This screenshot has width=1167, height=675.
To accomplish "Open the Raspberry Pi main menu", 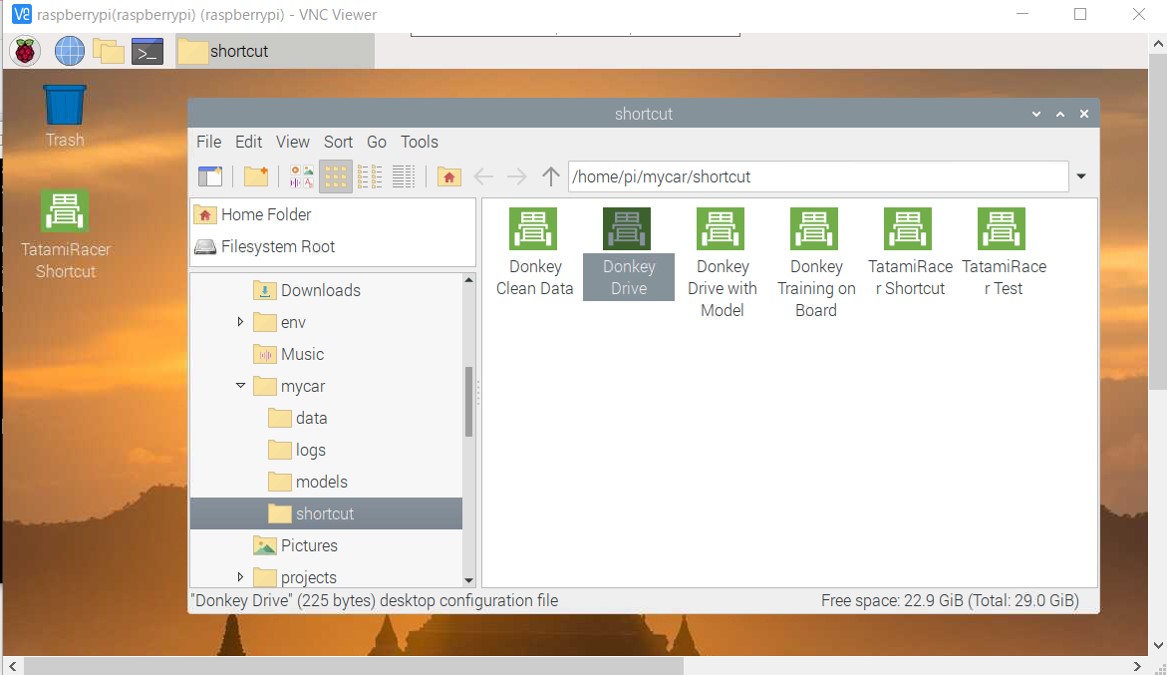I will [x=25, y=51].
